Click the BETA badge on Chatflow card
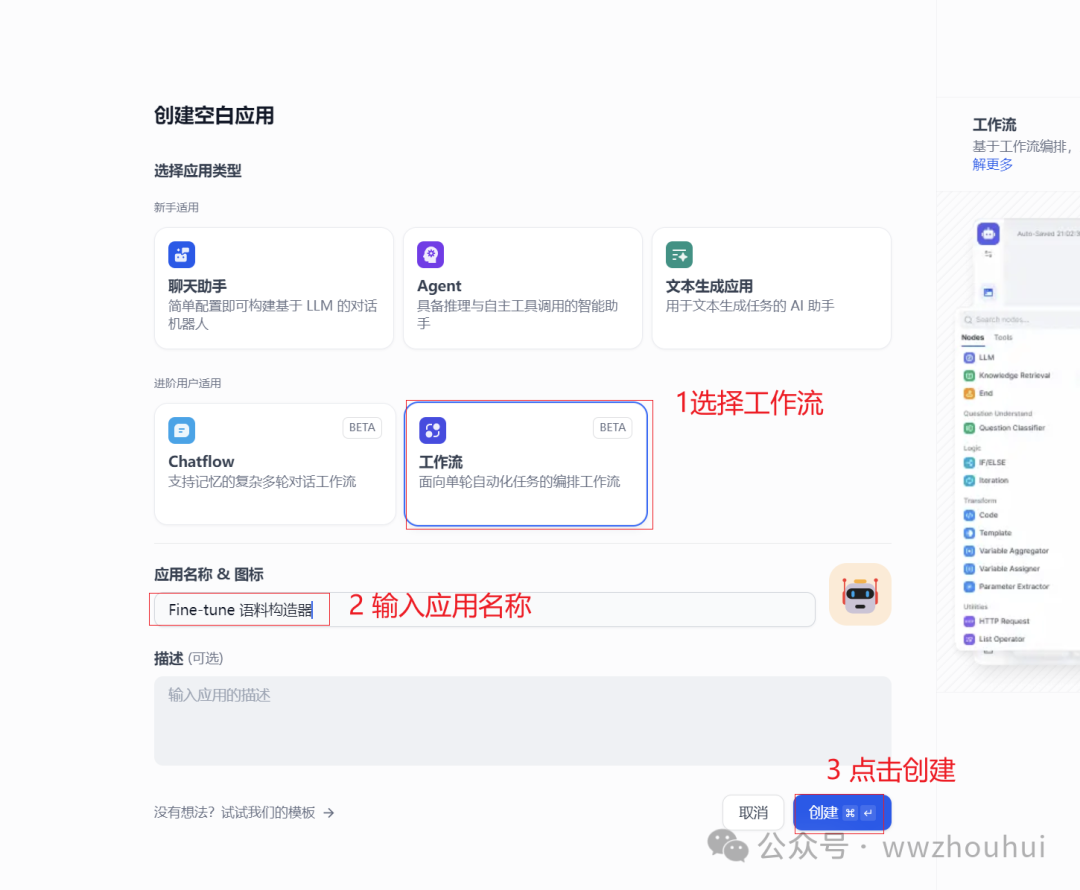 click(362, 427)
